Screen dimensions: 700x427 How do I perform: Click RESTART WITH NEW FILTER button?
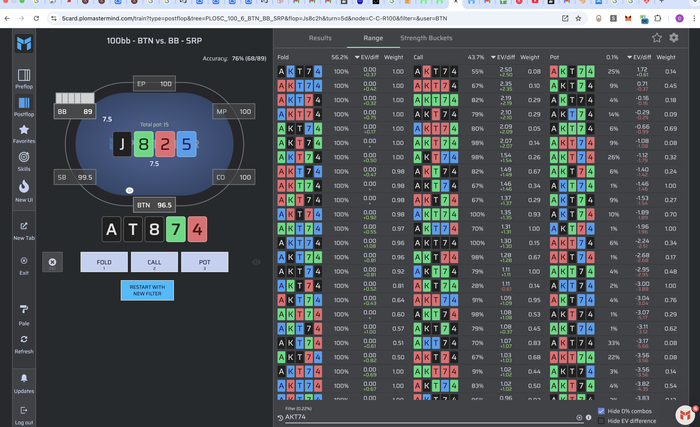pyautogui.click(x=147, y=290)
